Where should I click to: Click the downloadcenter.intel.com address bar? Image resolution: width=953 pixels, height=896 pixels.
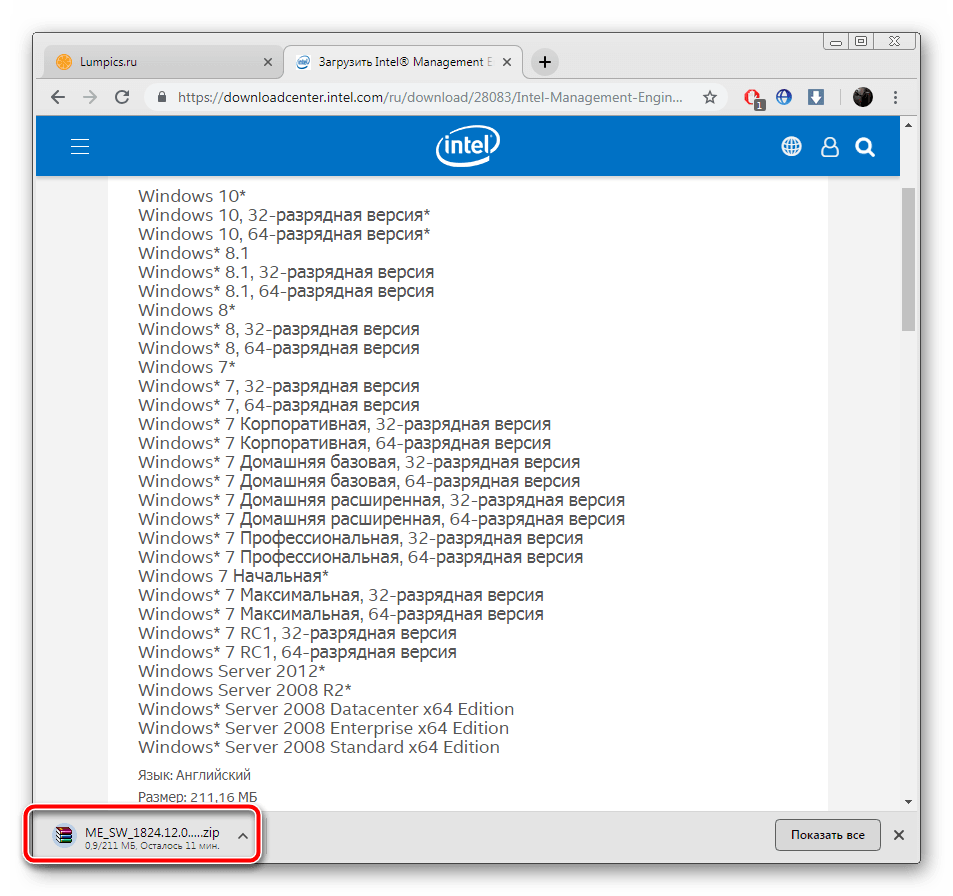430,98
